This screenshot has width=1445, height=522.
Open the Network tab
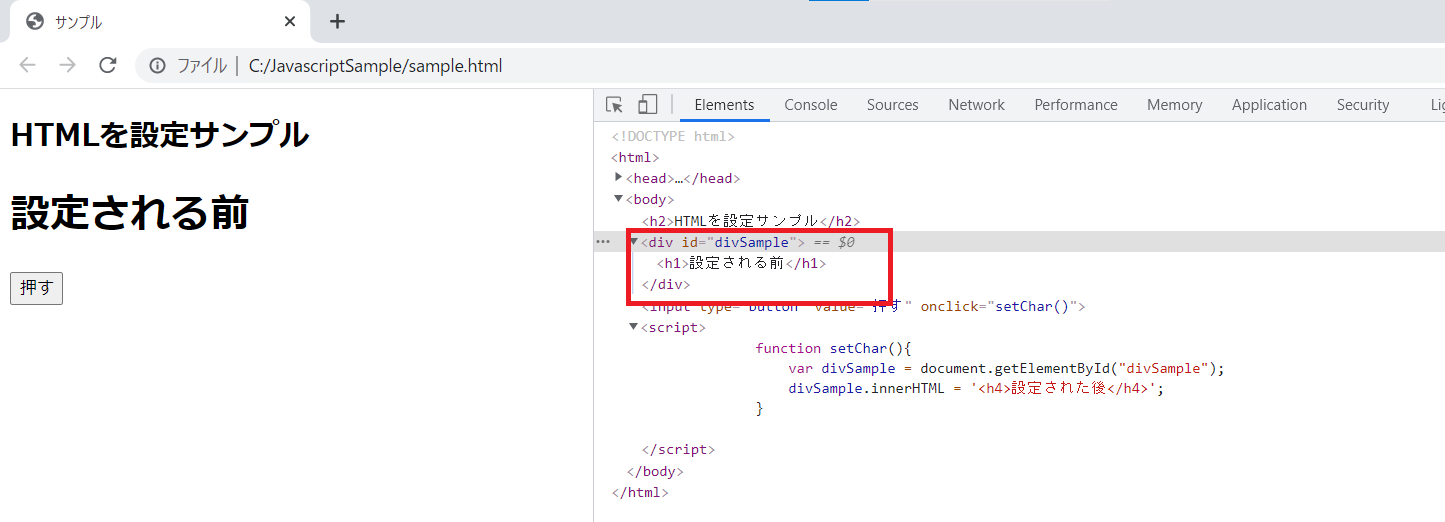pyautogui.click(x=977, y=105)
